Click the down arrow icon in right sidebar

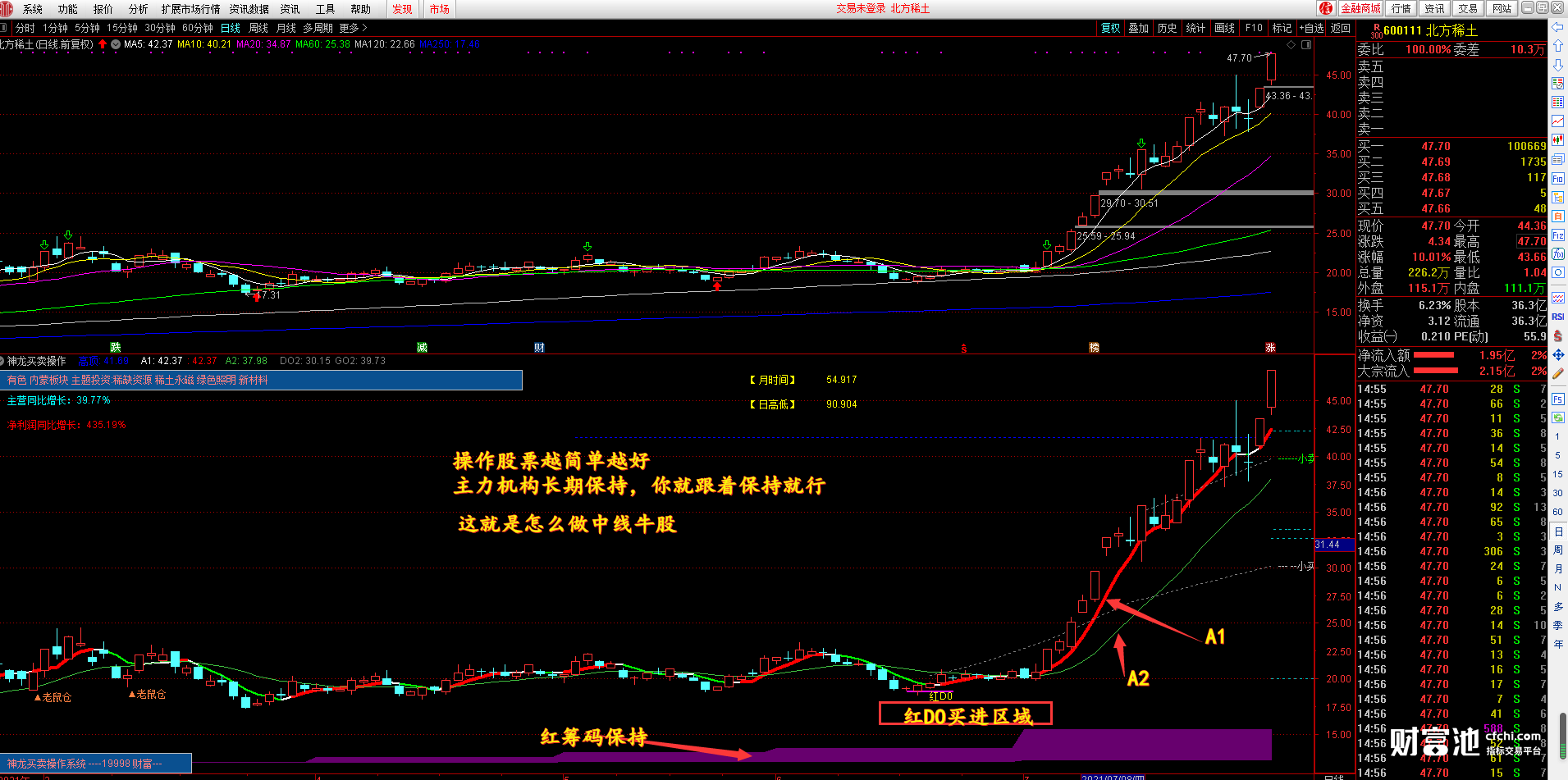(x=1558, y=65)
